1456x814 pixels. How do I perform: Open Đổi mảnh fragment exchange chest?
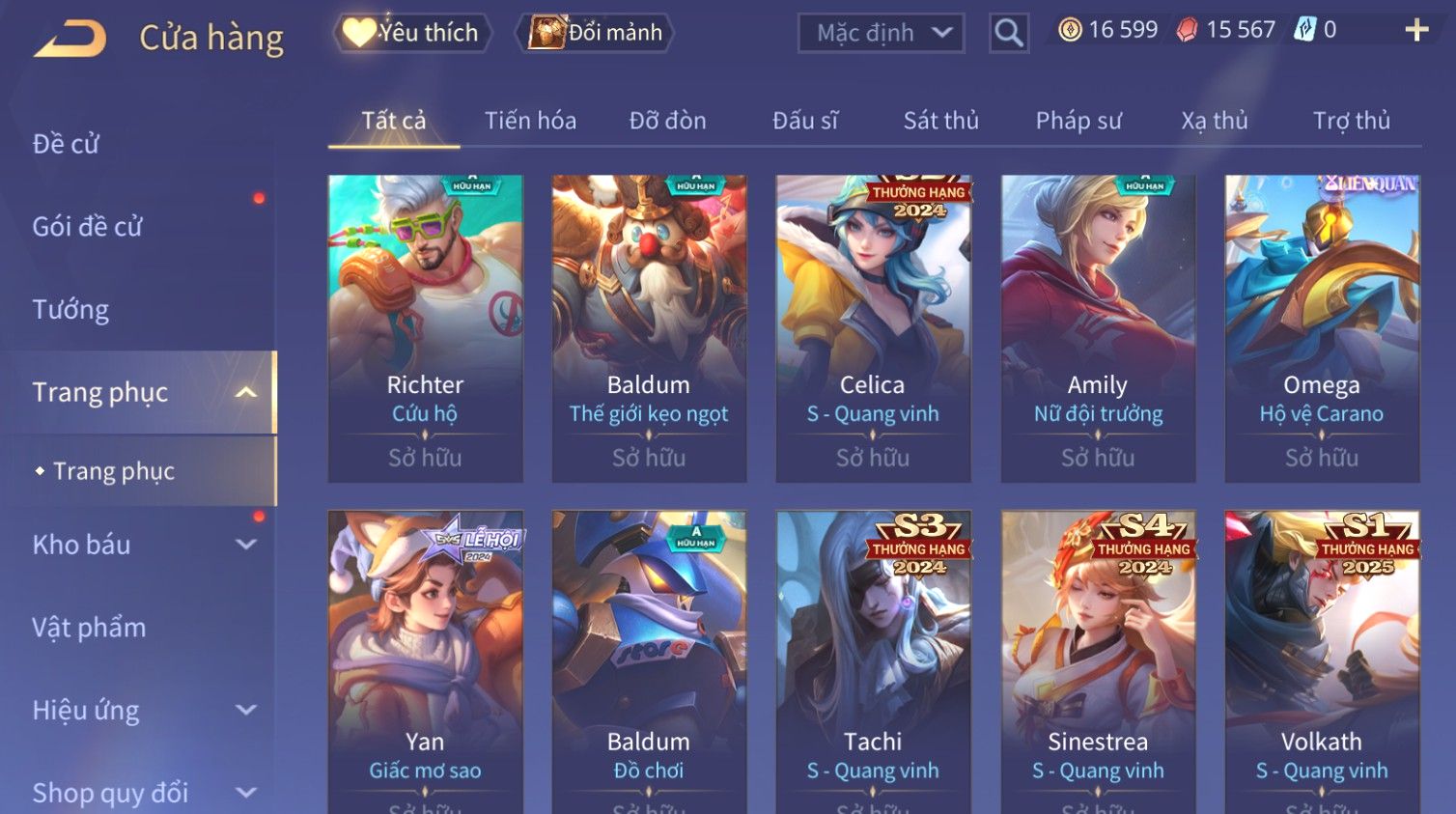tap(596, 33)
